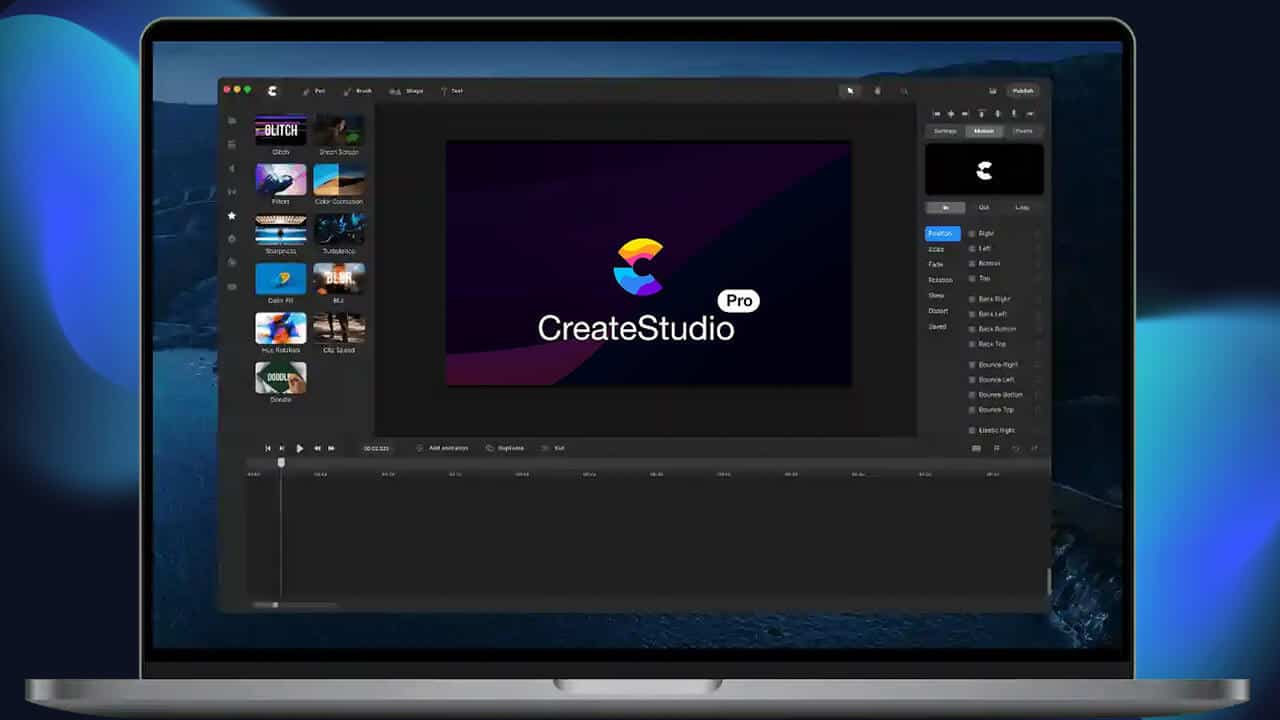This screenshot has height=720, width=1280.
Task: Click the CreateStudio logo in the toolbar
Action: pyautogui.click(x=272, y=90)
